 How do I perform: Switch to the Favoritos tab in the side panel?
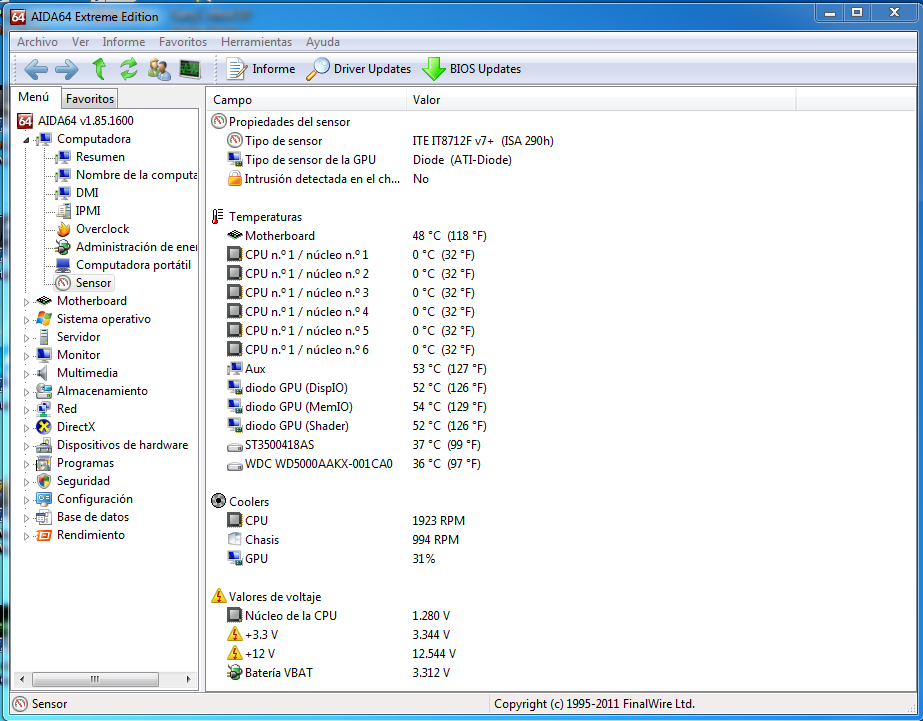[x=89, y=98]
